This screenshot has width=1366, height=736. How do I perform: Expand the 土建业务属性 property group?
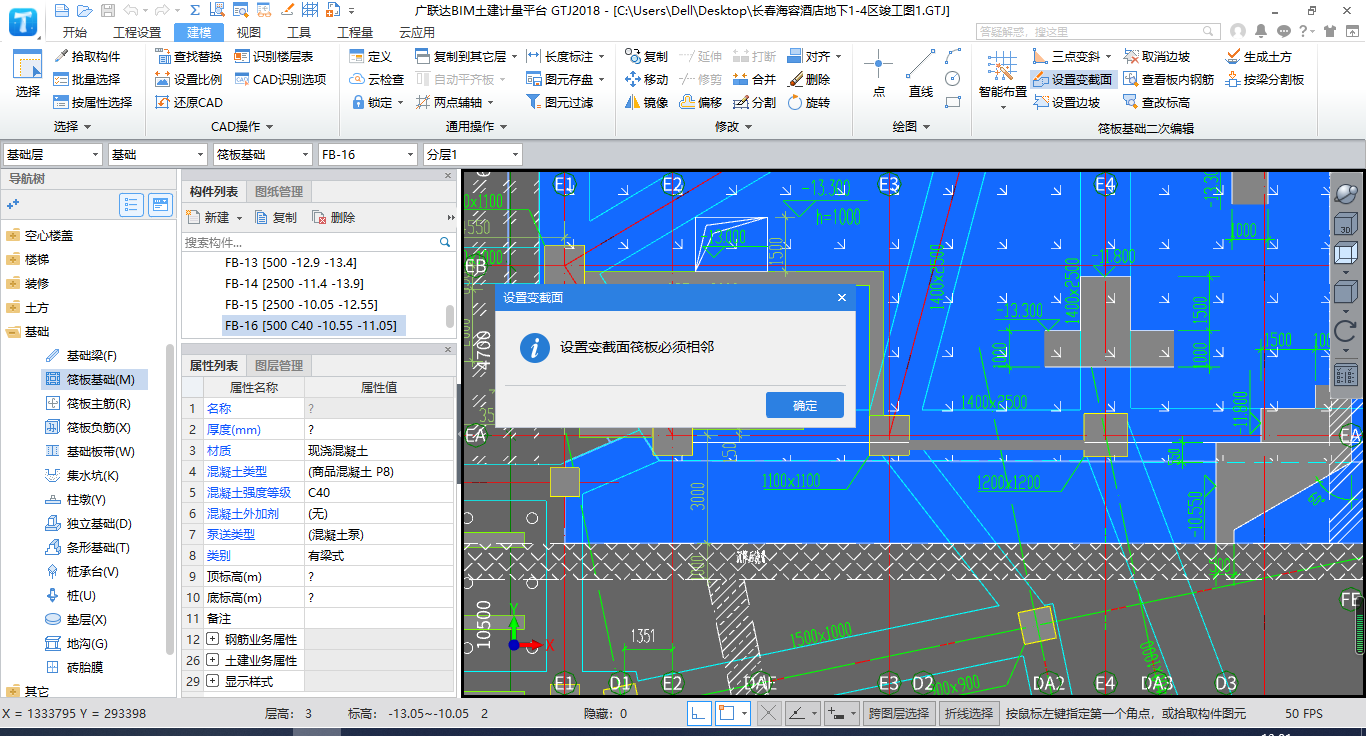point(213,660)
